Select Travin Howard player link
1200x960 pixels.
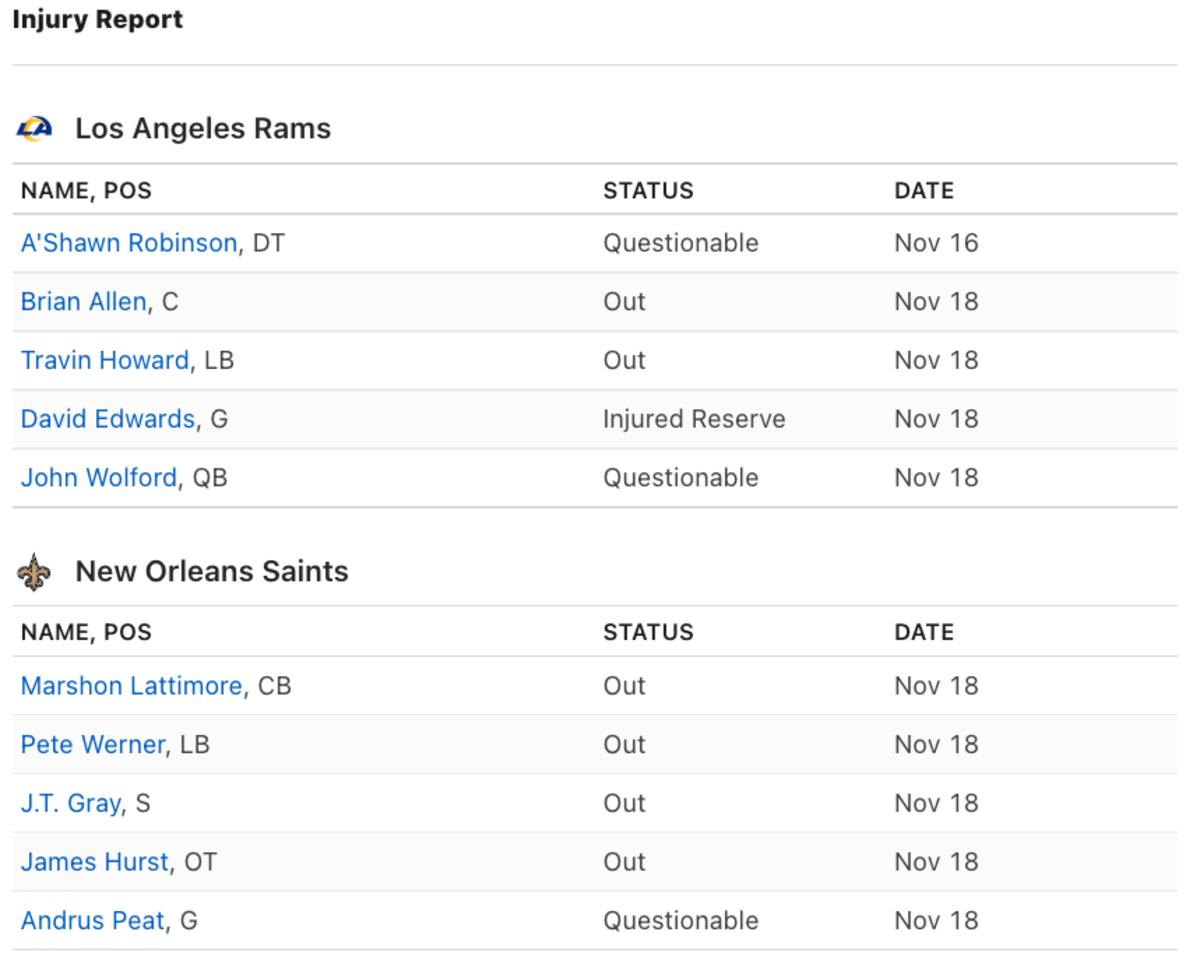105,360
